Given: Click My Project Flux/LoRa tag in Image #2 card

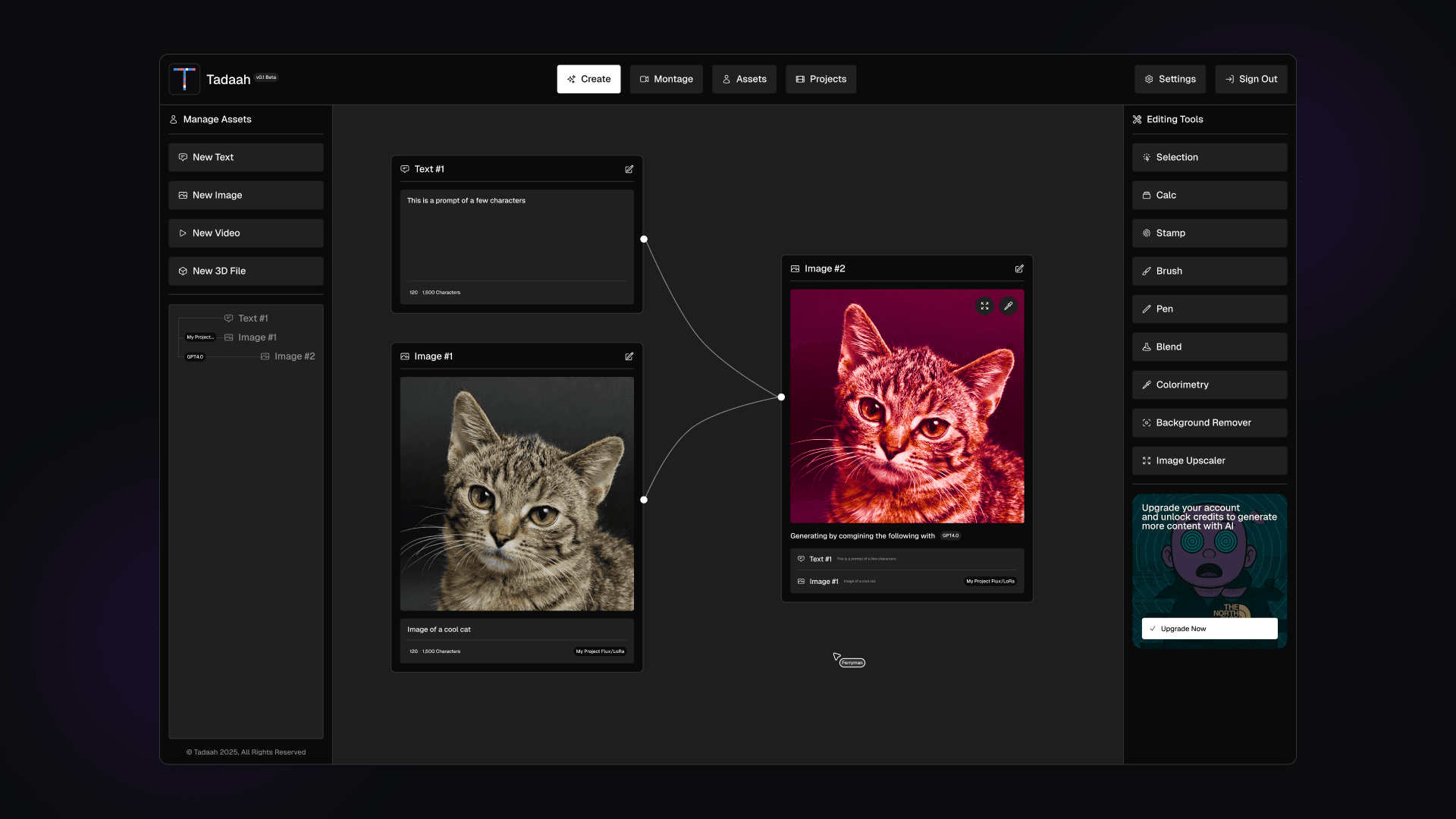Looking at the screenshot, I should tap(990, 582).
